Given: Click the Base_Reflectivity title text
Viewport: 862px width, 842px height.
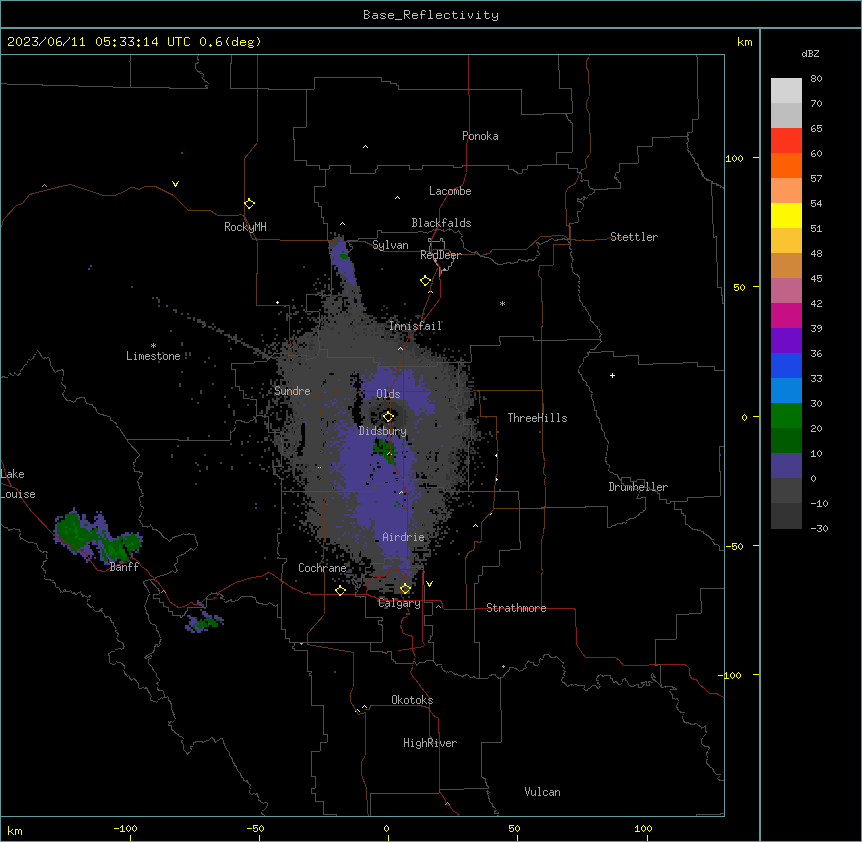Looking at the screenshot, I should point(431,15).
